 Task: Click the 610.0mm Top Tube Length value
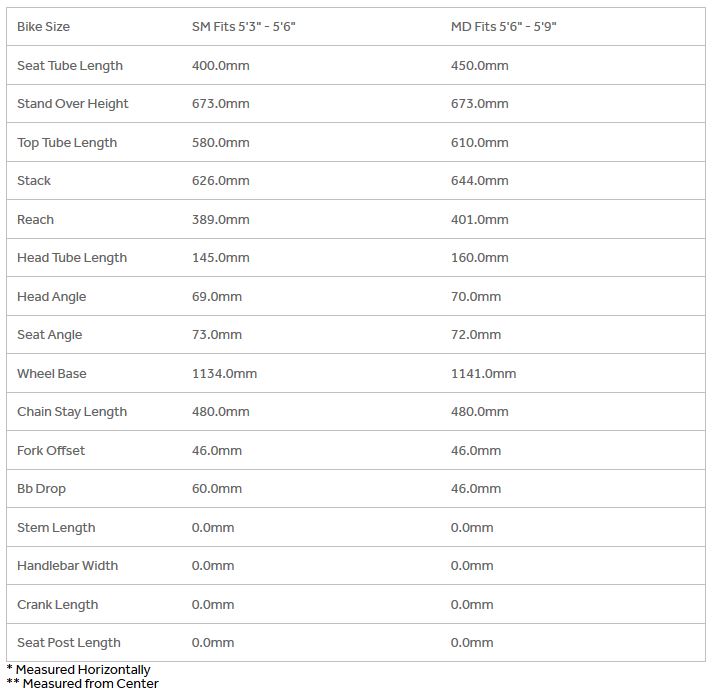click(x=479, y=143)
